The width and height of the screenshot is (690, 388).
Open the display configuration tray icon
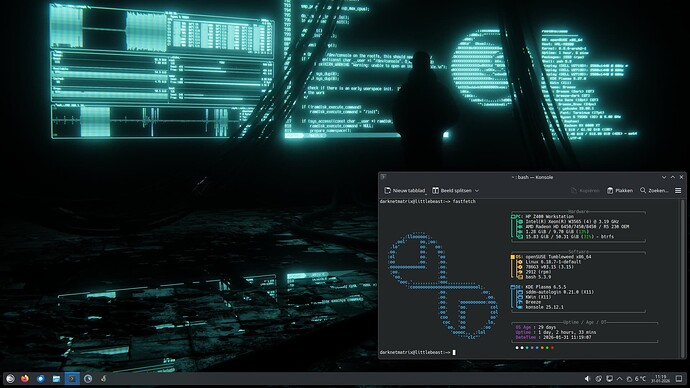point(609,379)
